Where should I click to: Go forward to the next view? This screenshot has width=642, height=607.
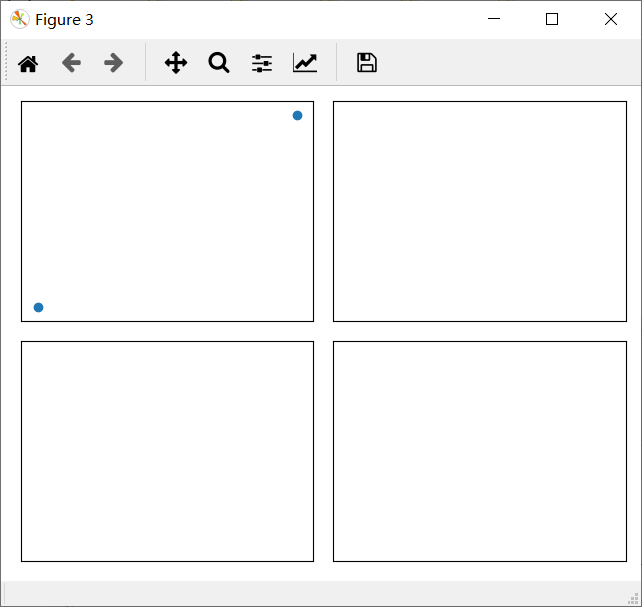pos(113,63)
